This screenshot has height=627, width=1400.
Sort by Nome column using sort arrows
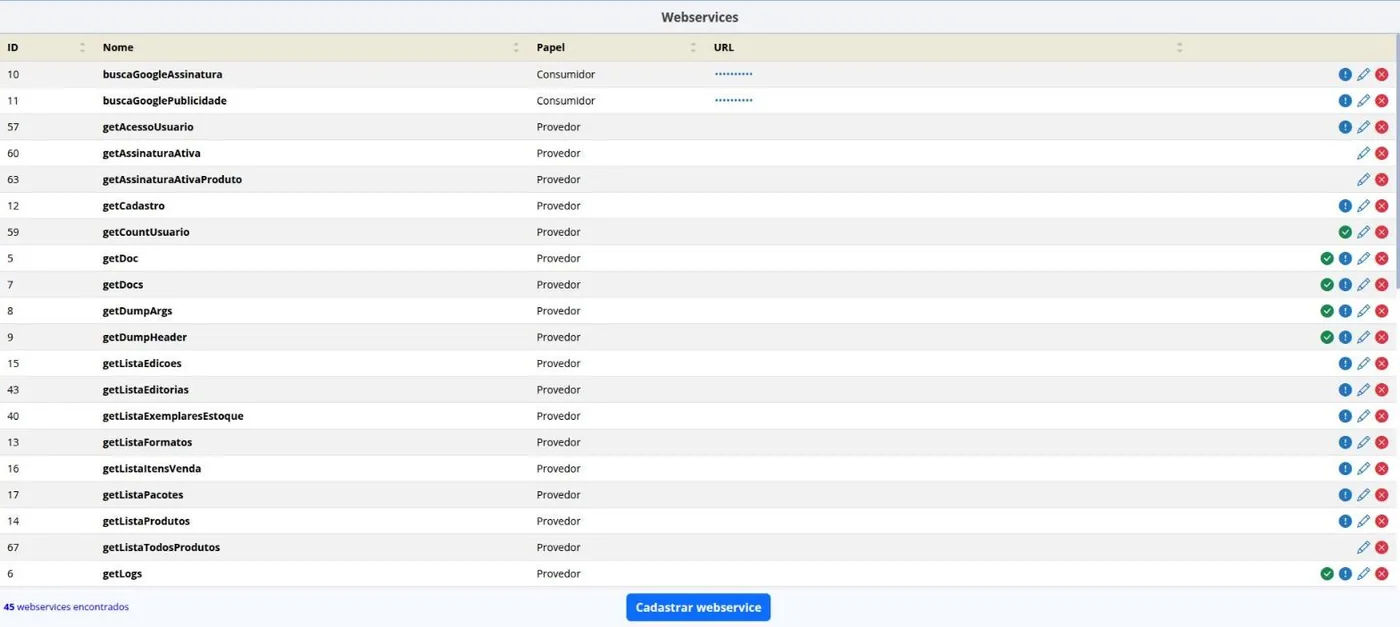tap(516, 47)
